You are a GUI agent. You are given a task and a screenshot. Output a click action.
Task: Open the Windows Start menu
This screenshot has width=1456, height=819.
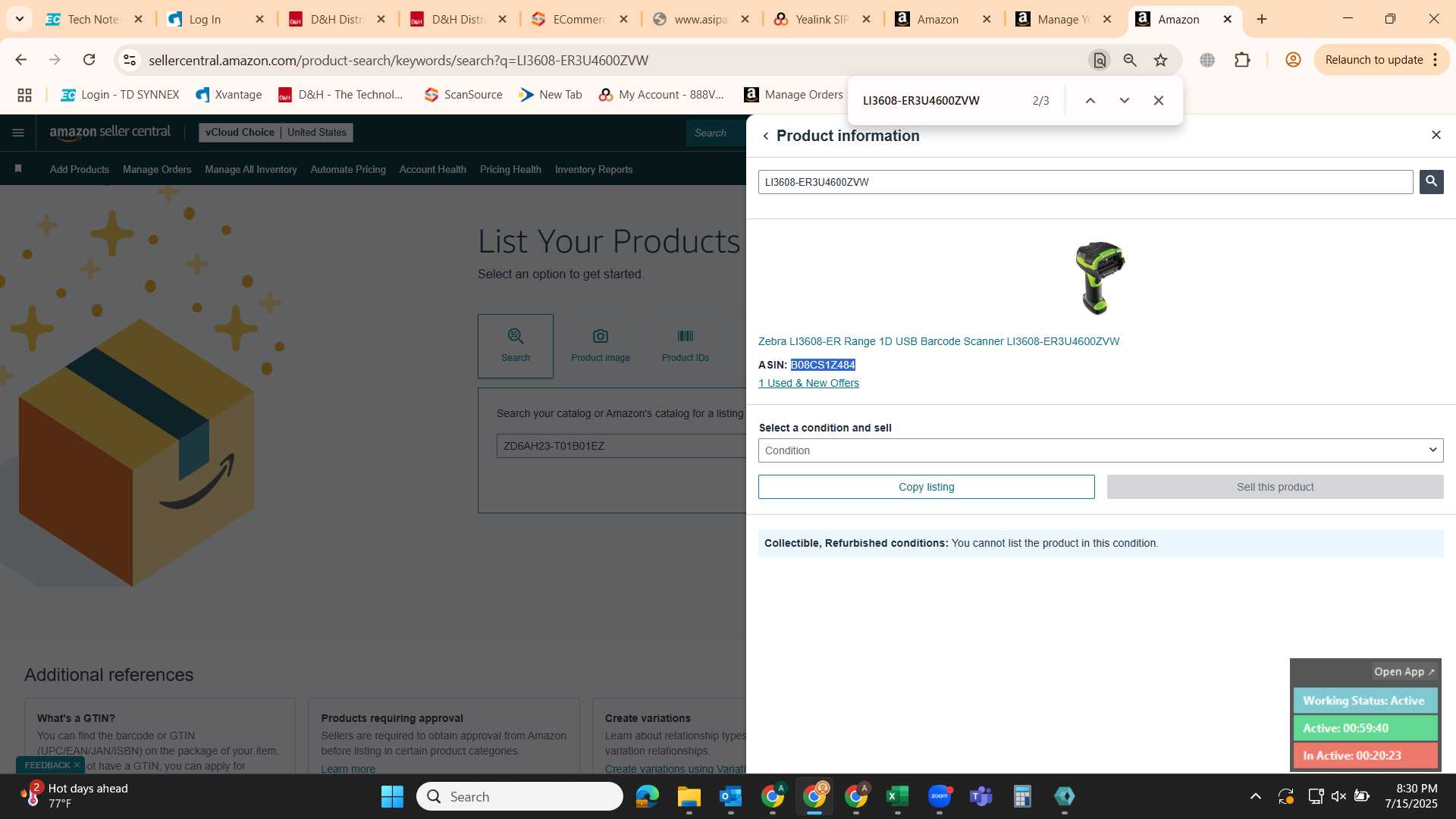pos(392,796)
